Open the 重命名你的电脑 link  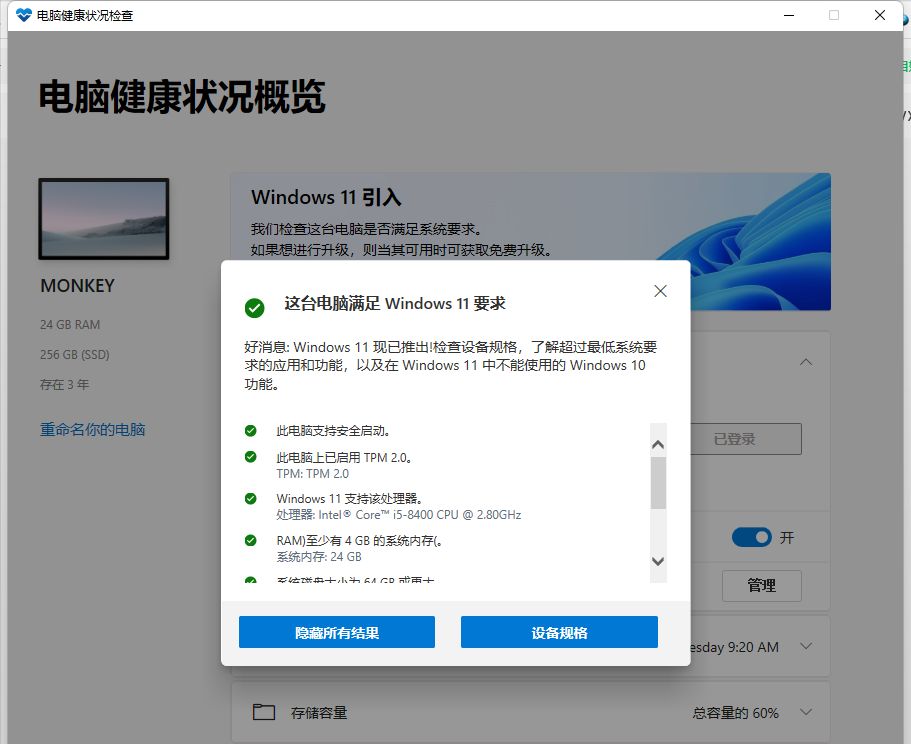tap(92, 429)
